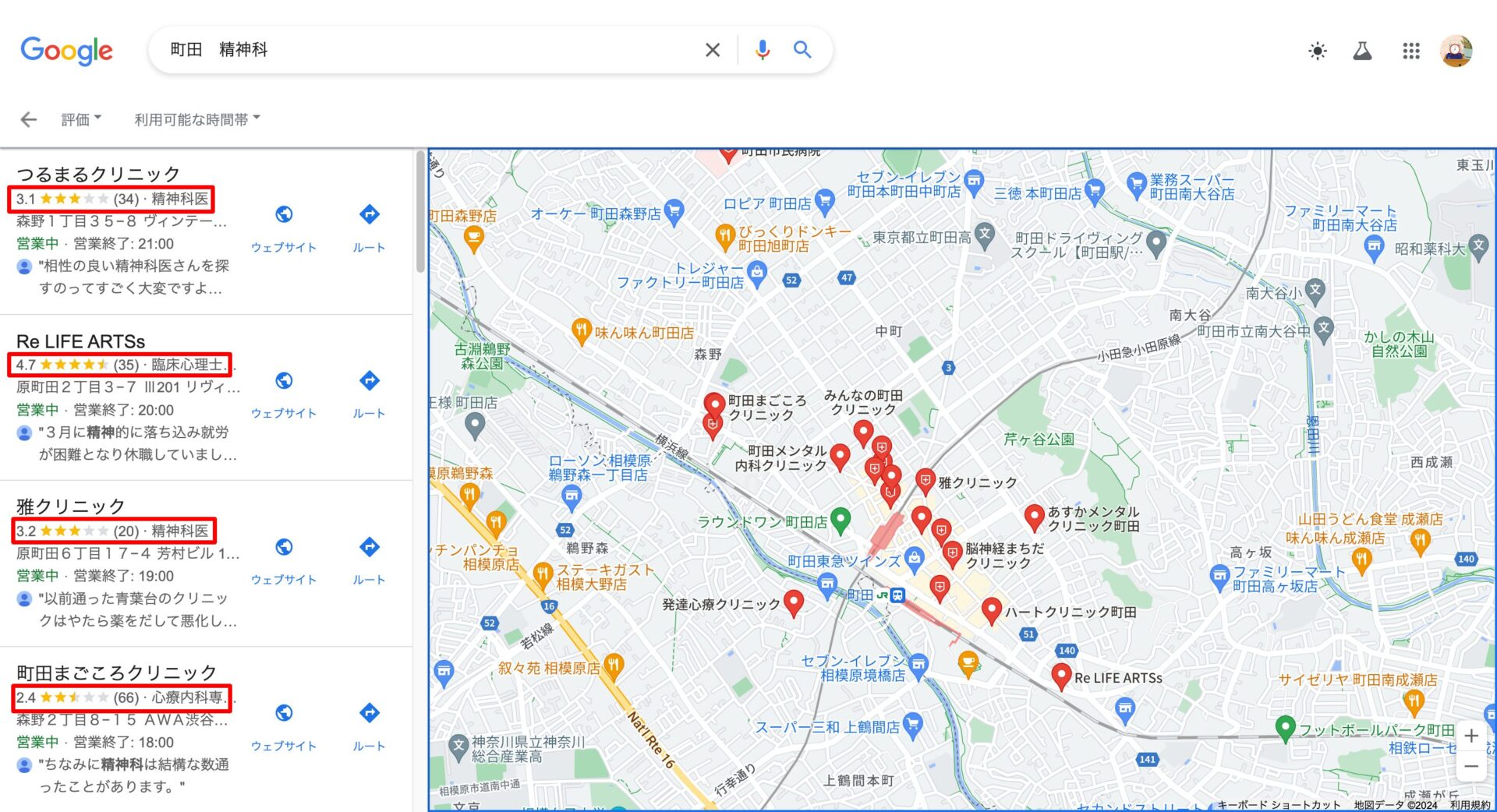
Task: Click the フットボールパーク町田 green pin
Action: tap(1285, 729)
